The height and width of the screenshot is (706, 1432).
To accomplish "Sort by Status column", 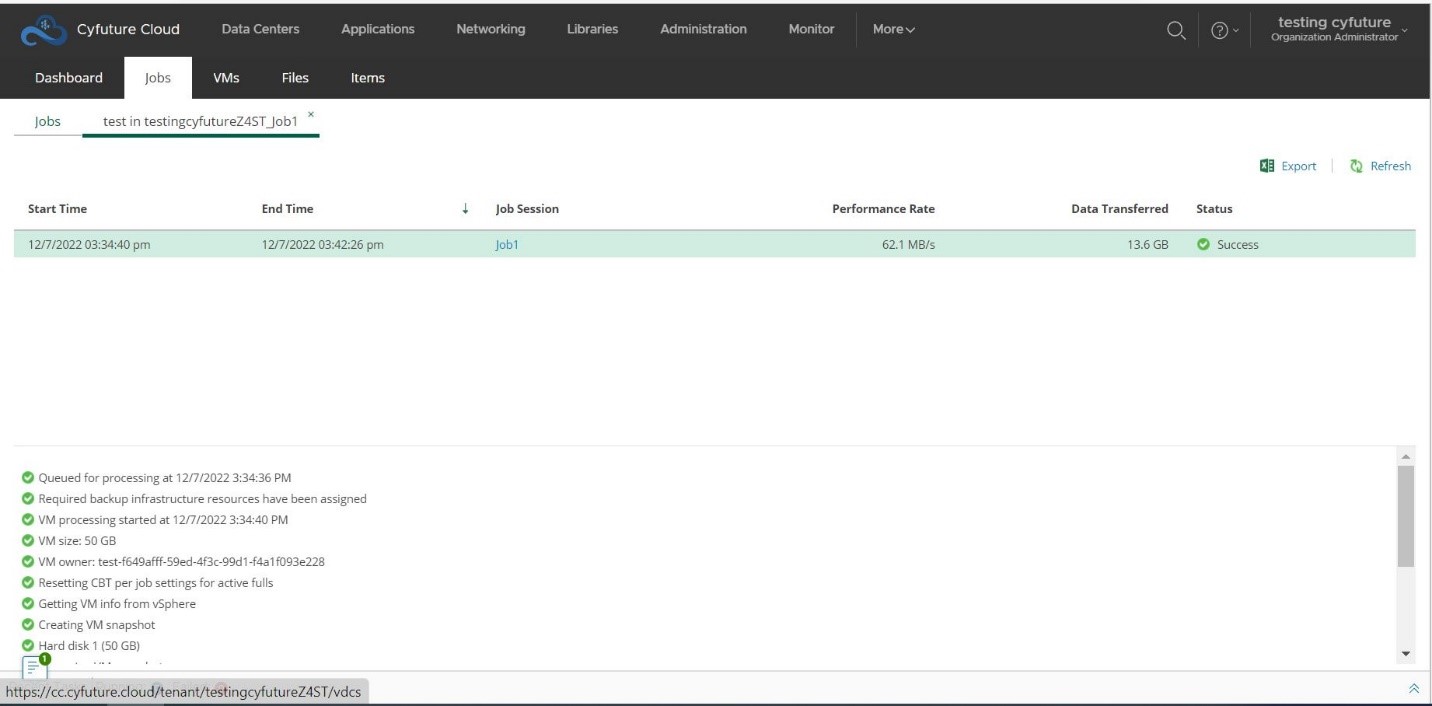I will pyautogui.click(x=1214, y=209).
